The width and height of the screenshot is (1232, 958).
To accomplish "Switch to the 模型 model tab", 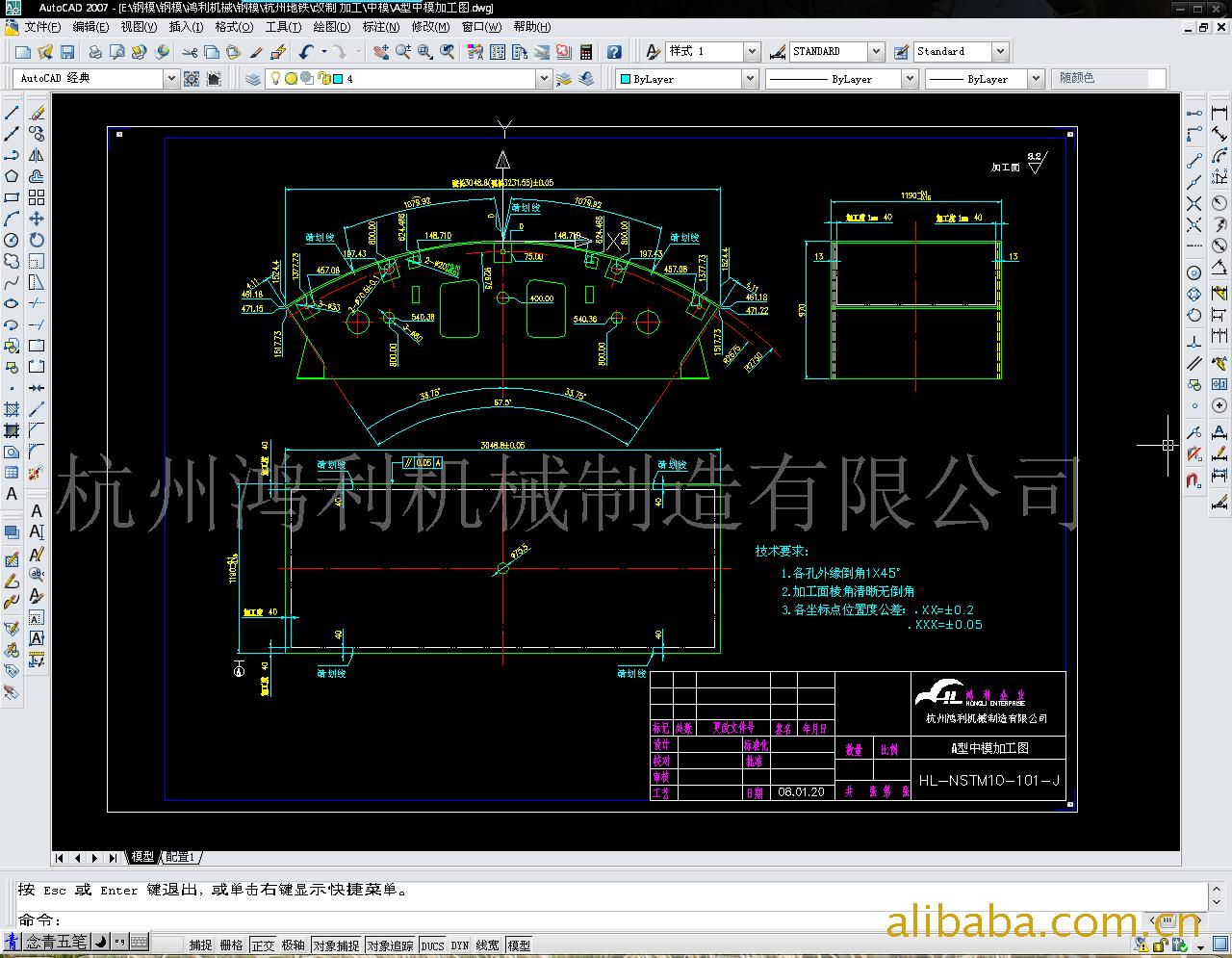I will point(142,857).
